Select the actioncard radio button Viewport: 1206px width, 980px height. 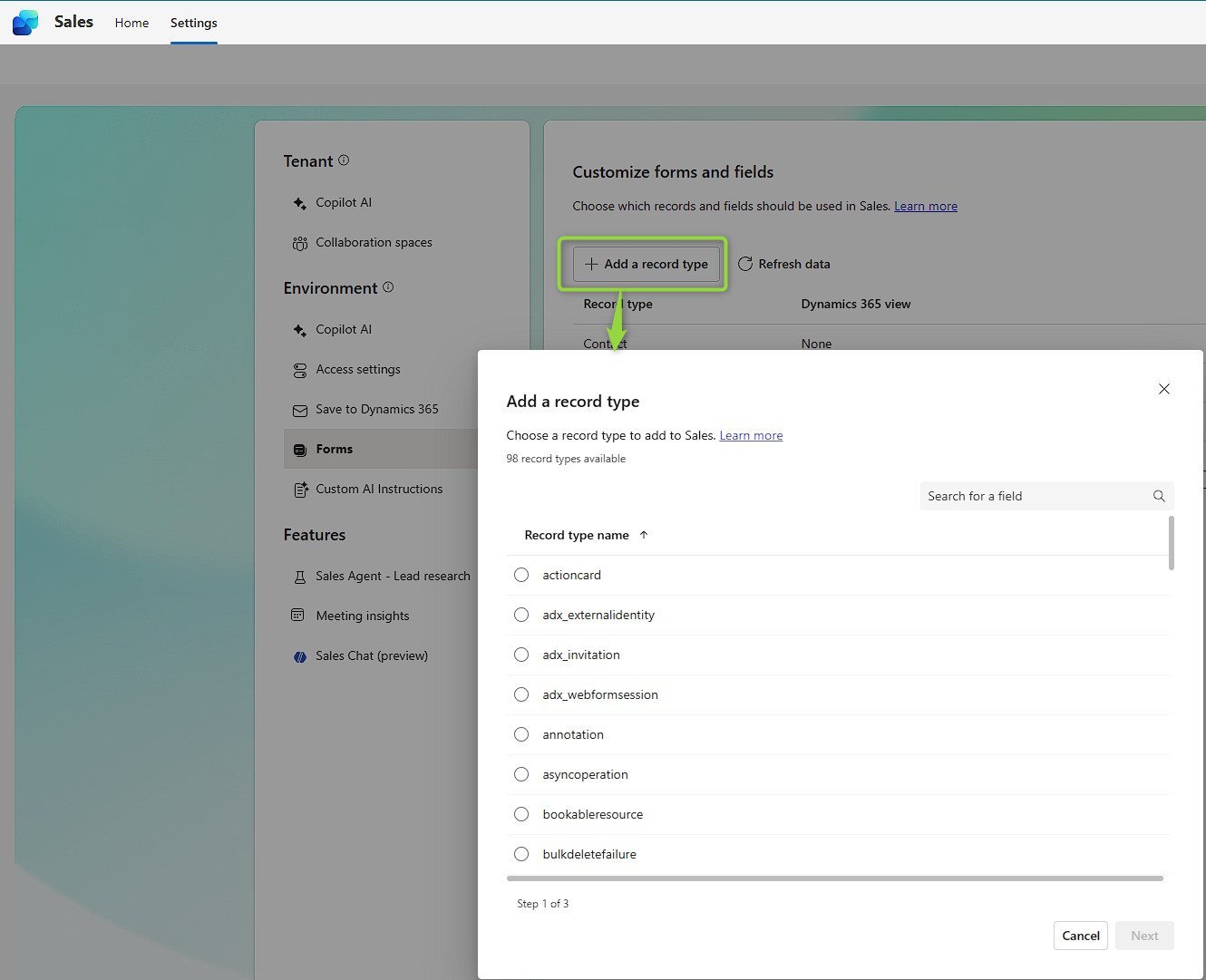point(521,575)
